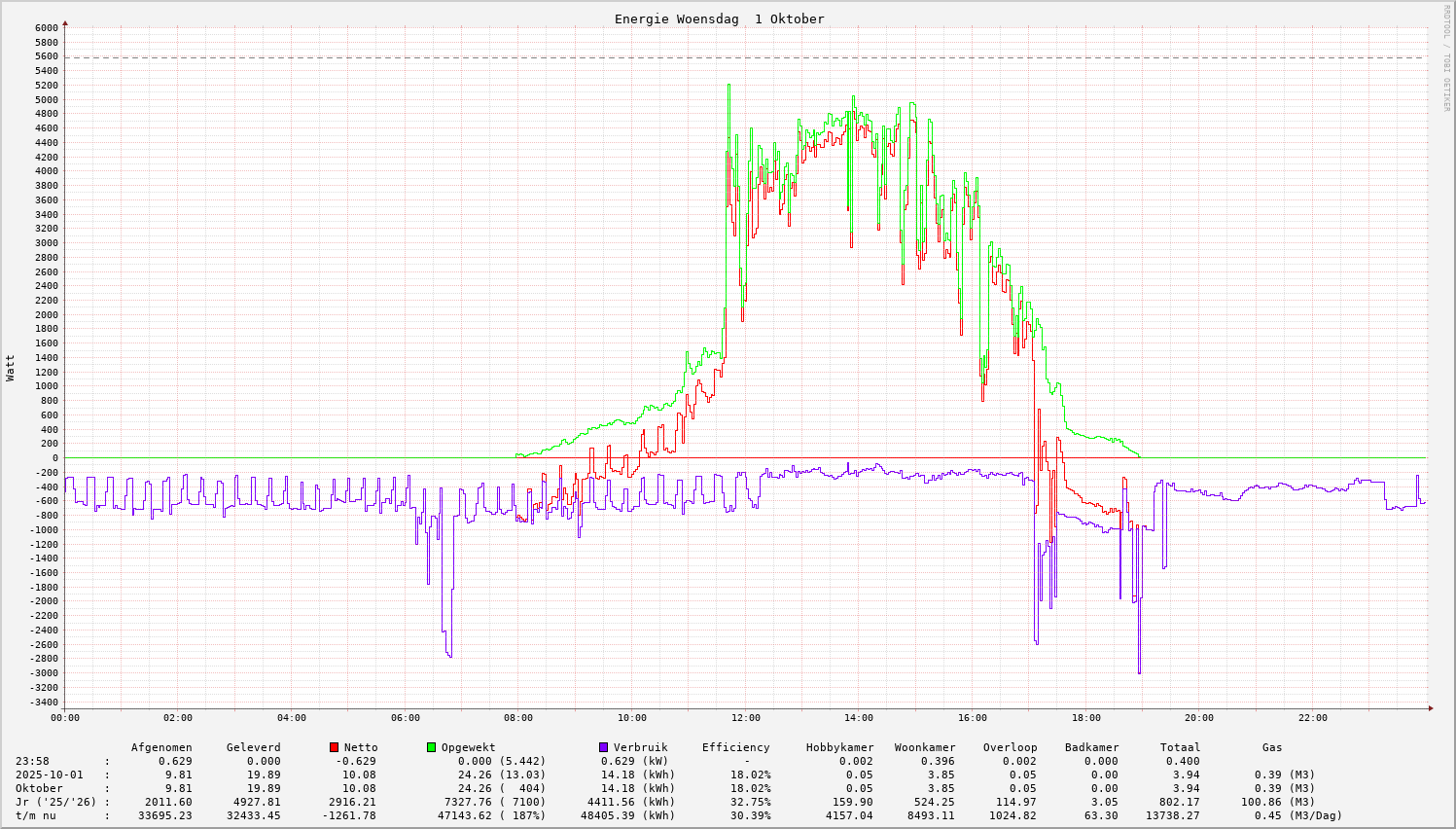
Task: Click the 'Hobbykamer' column header
Action: pos(839,747)
